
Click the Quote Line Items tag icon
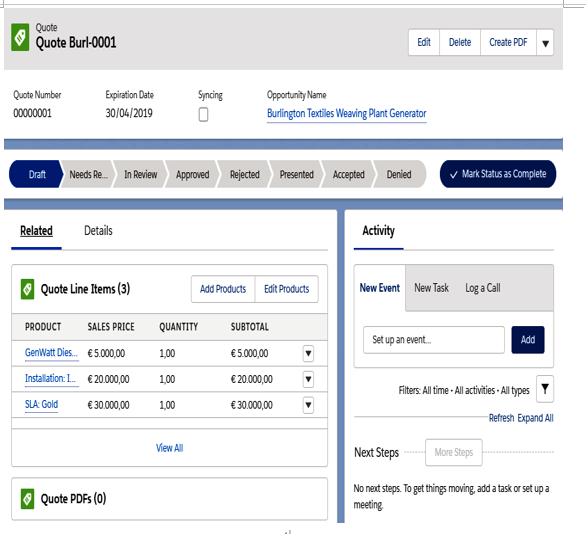27,289
